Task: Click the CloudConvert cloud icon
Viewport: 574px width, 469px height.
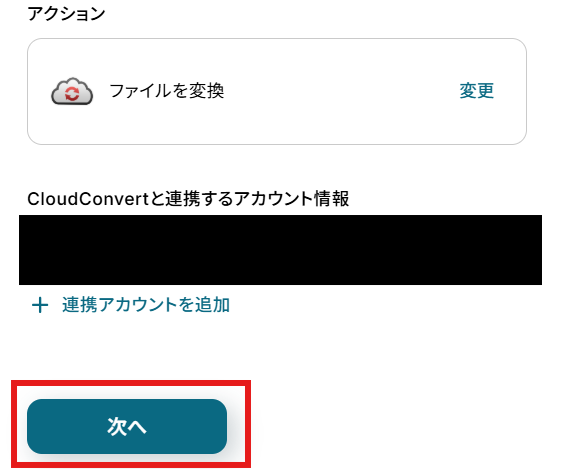Action: click(72, 91)
